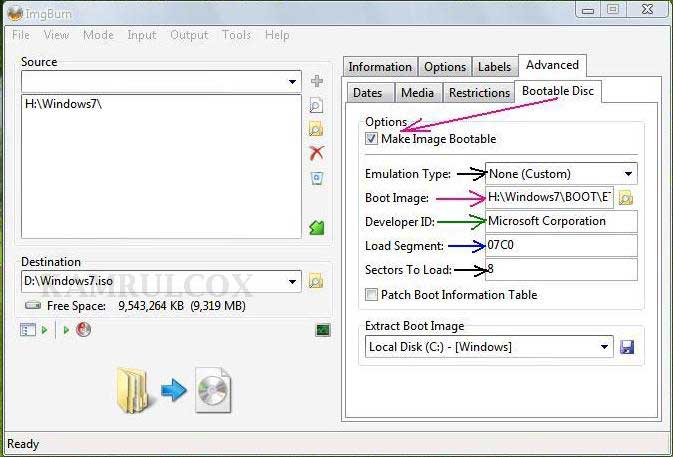Click the red X remove source icon
The height and width of the screenshot is (457, 673).
click(317, 153)
